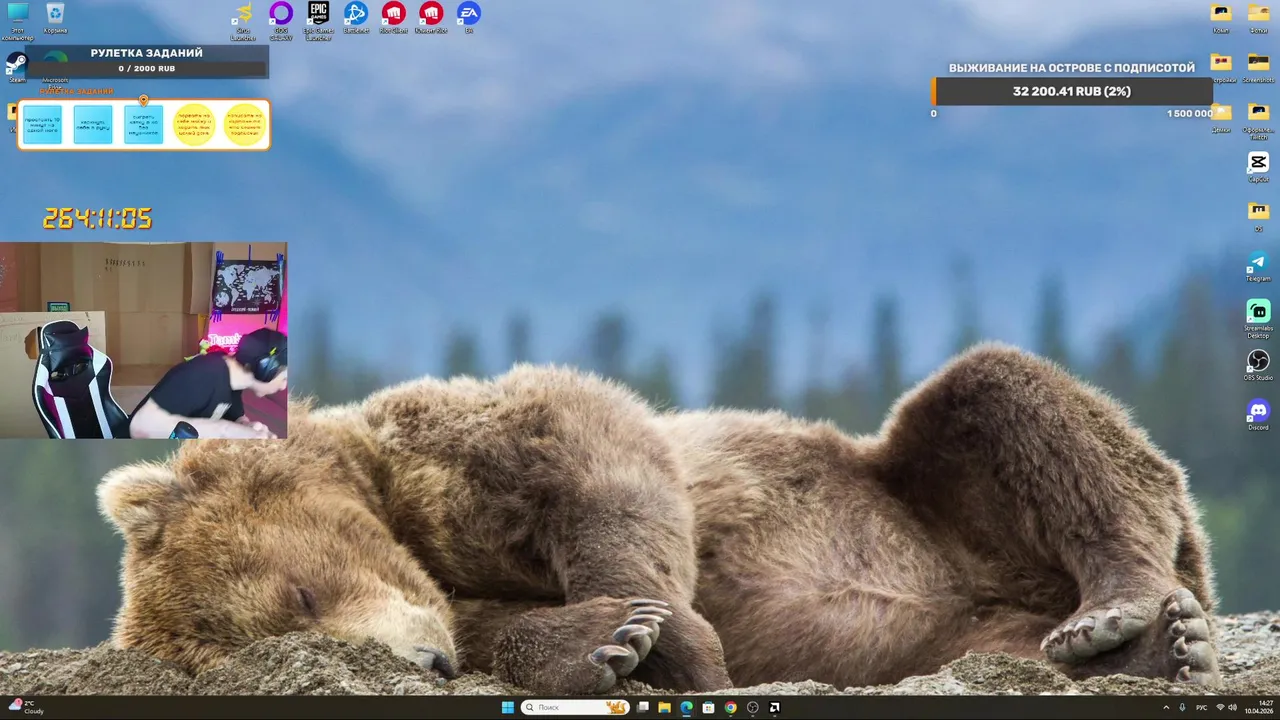Open the Telegram desktop shortcut

1258,266
